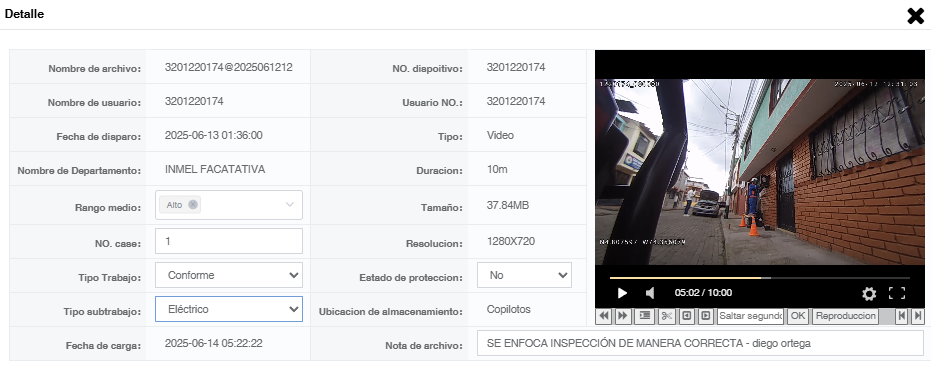The image size is (931, 366).
Task: Click the 05:02 / 10:00 time display
Action: (703, 293)
